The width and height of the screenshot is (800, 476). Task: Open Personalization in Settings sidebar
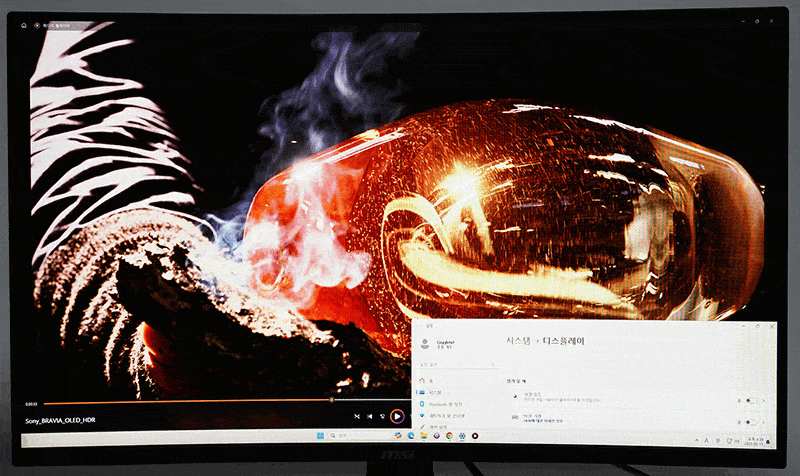[x=434, y=427]
